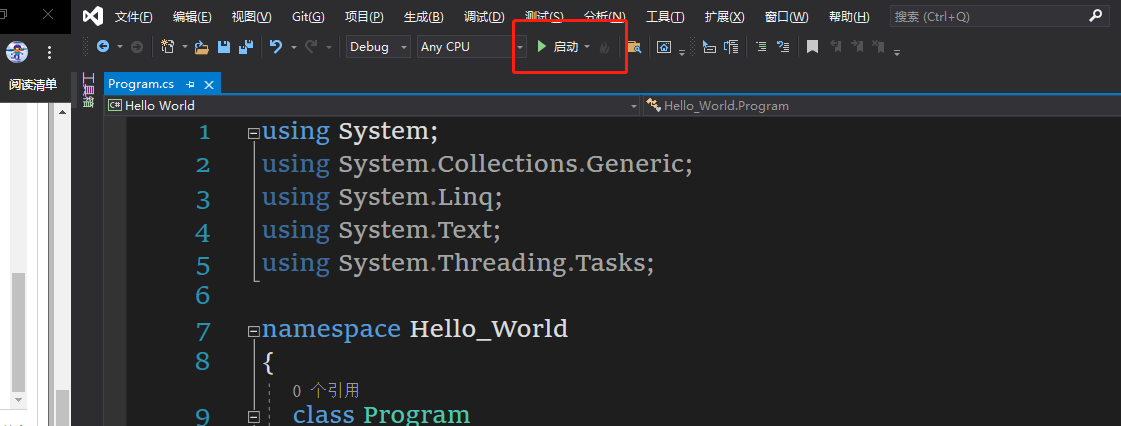Viewport: 1121px width, 426px height.
Task: Create a new project via toolbar icon
Action: click(x=168, y=46)
